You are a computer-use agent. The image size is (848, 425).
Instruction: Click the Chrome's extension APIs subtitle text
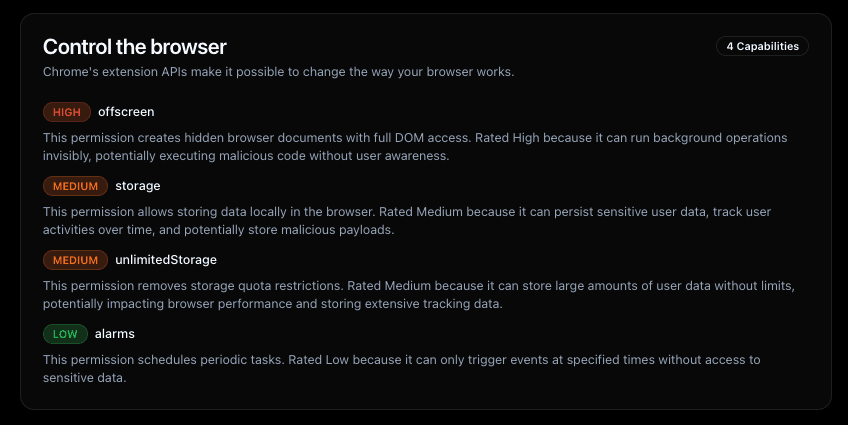coord(278,72)
